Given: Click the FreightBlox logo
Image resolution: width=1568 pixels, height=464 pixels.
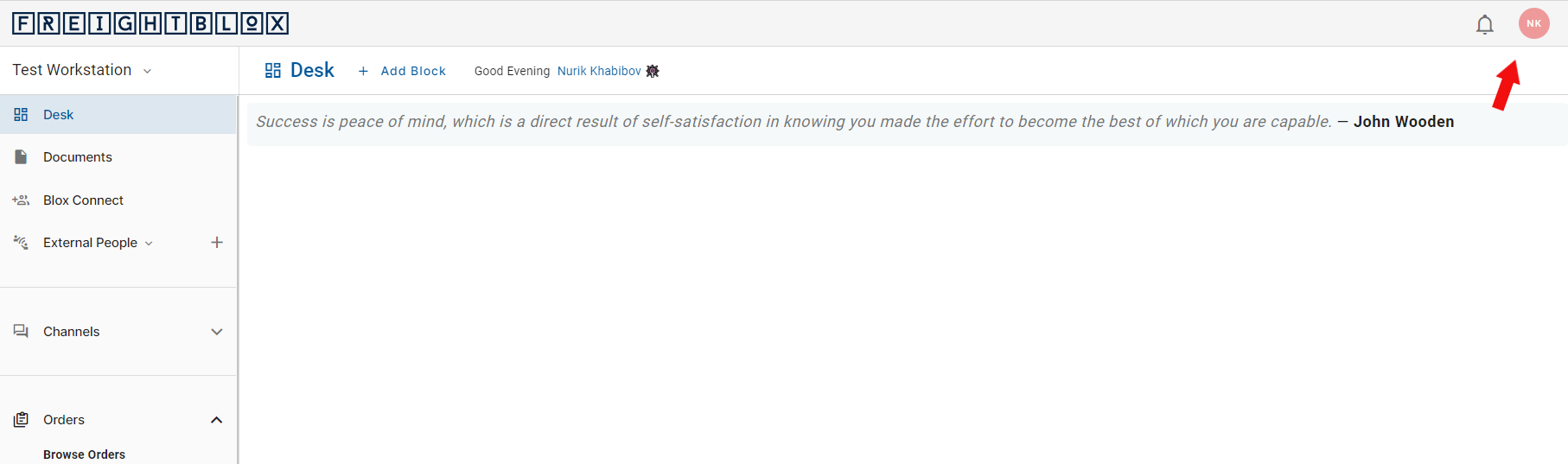Looking at the screenshot, I should point(150,23).
